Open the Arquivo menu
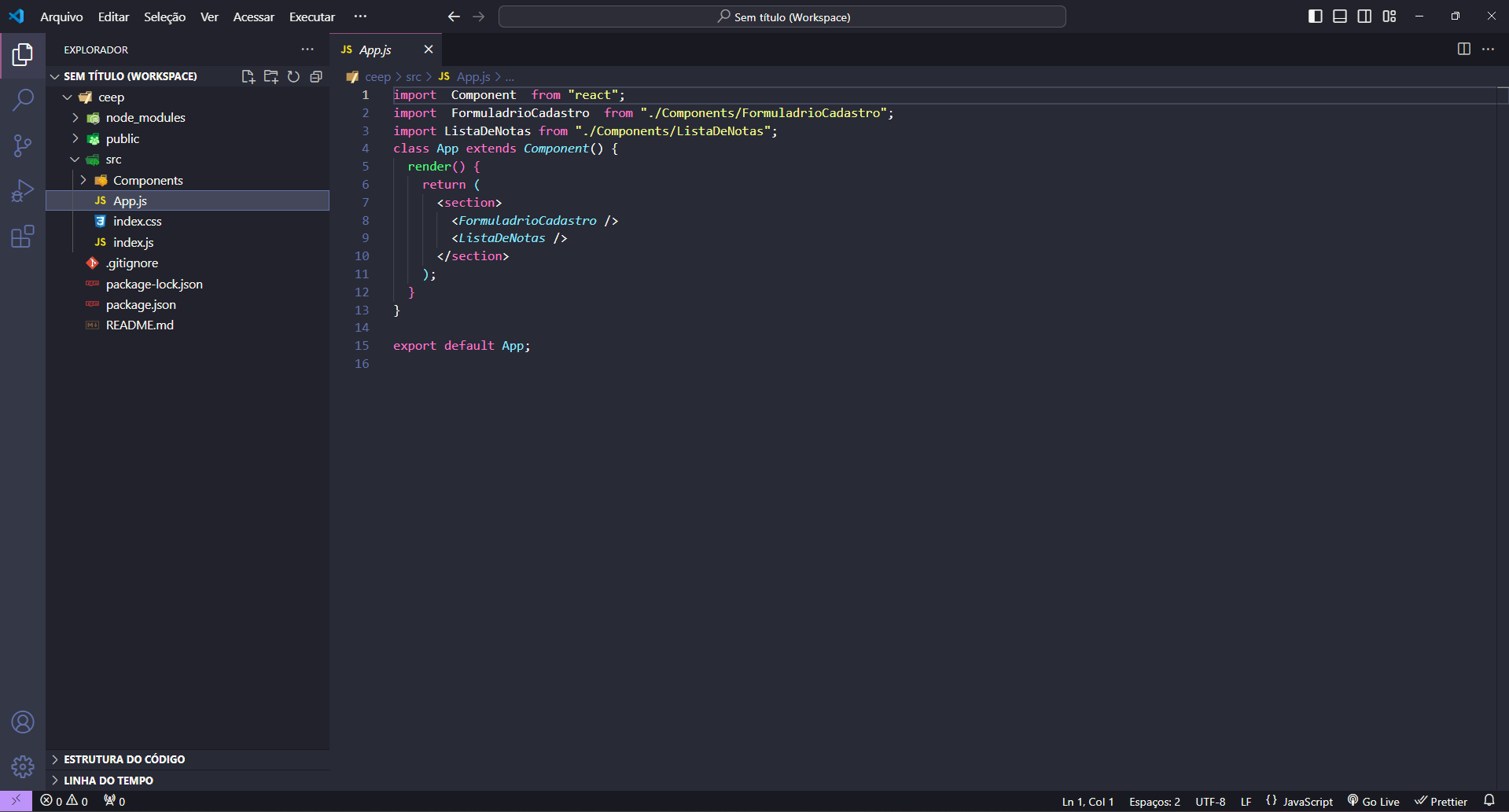Viewport: 1509px width, 812px height. (61, 17)
